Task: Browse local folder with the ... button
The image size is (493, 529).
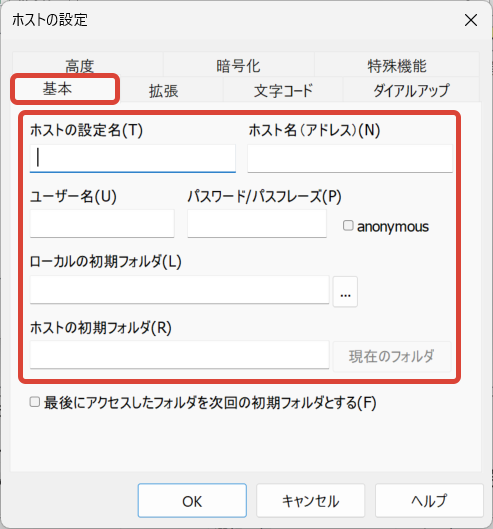Action: (345, 292)
